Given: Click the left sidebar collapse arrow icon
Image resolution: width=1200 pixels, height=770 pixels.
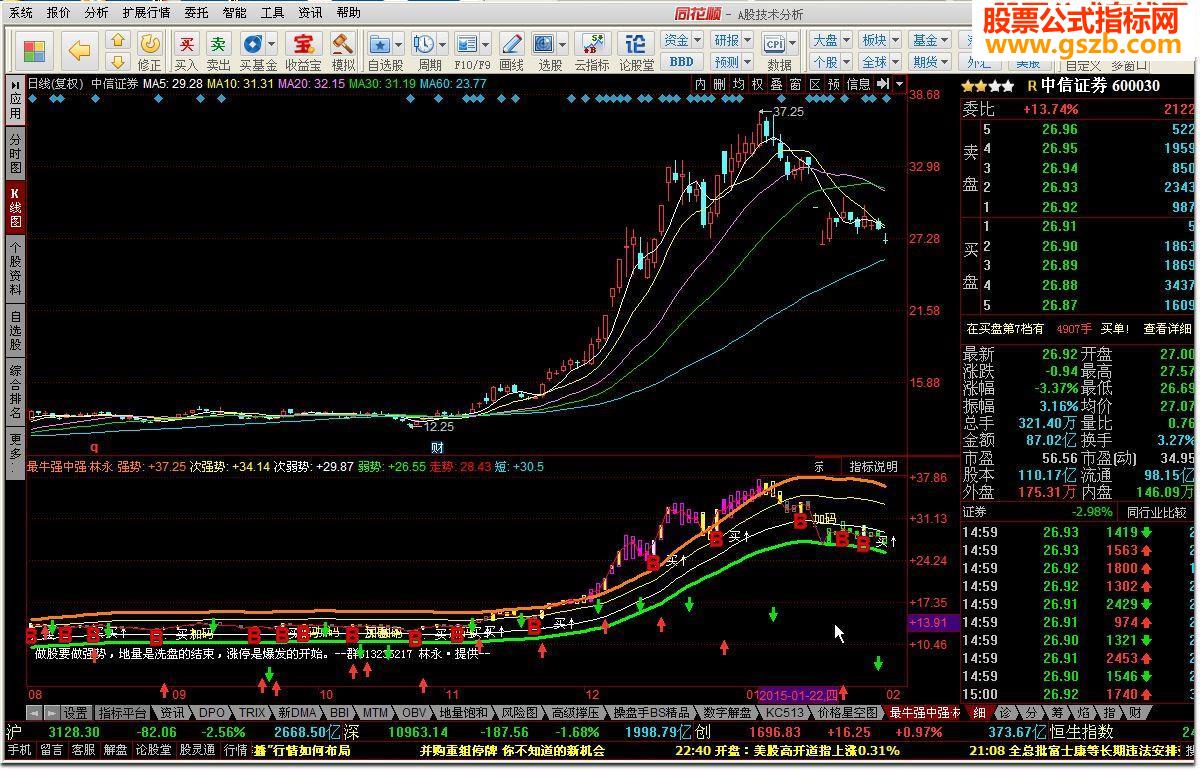Looking at the screenshot, I should (15, 84).
